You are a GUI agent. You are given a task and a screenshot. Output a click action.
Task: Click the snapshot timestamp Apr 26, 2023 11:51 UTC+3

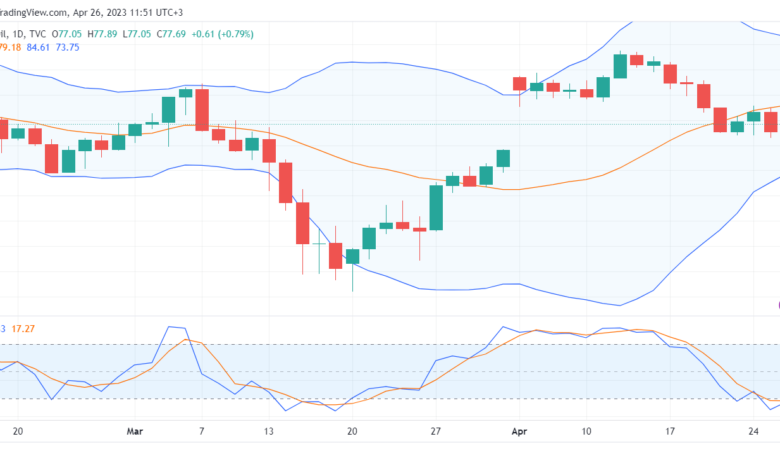pos(128,12)
